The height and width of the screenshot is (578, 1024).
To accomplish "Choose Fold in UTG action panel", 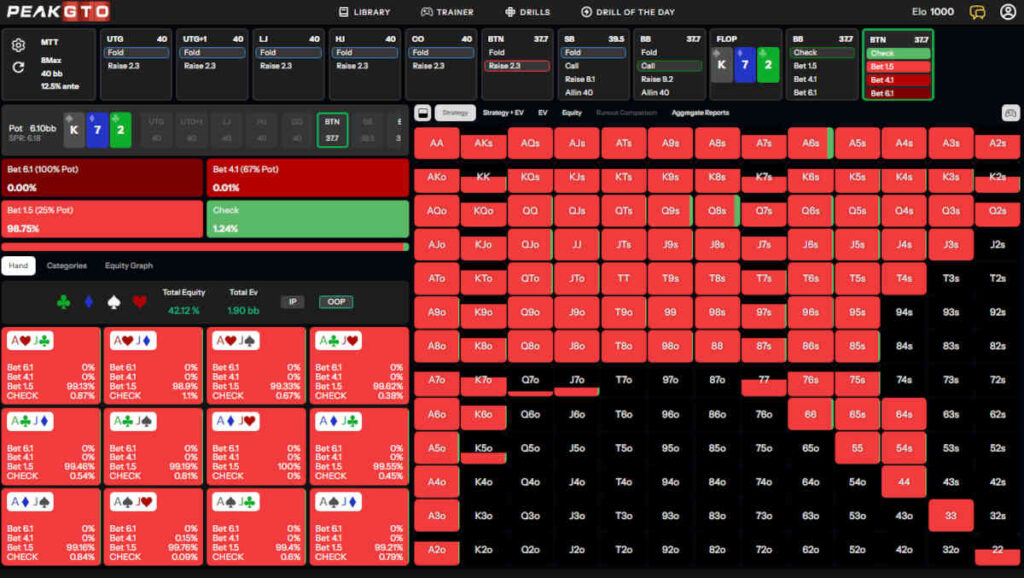I will coord(136,52).
